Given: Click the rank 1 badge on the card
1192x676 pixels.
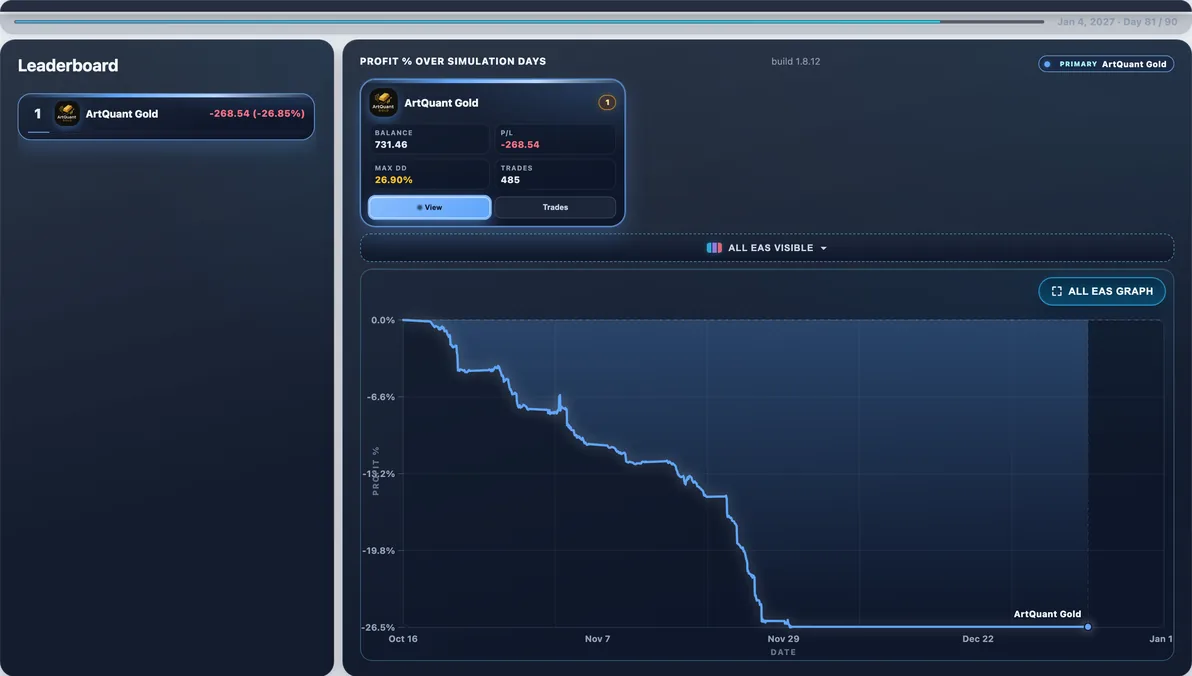Looking at the screenshot, I should [607, 103].
